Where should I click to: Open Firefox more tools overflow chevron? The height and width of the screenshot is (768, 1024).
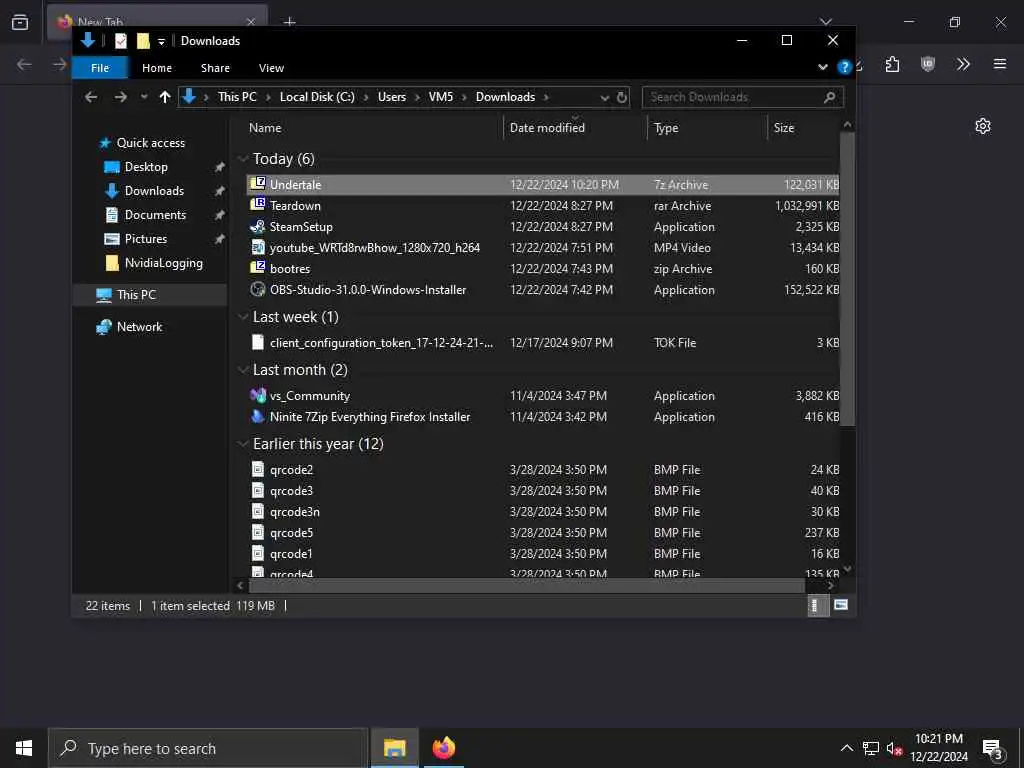click(x=963, y=64)
